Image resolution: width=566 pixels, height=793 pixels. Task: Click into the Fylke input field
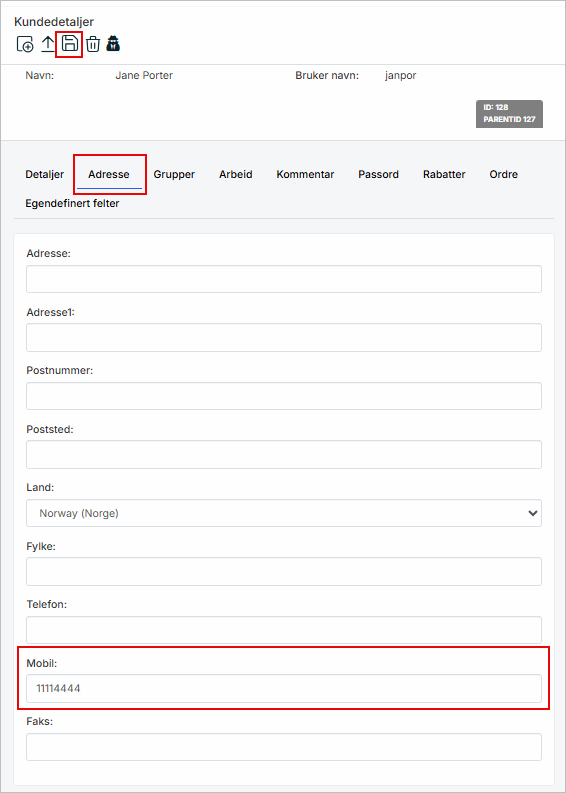(x=284, y=571)
